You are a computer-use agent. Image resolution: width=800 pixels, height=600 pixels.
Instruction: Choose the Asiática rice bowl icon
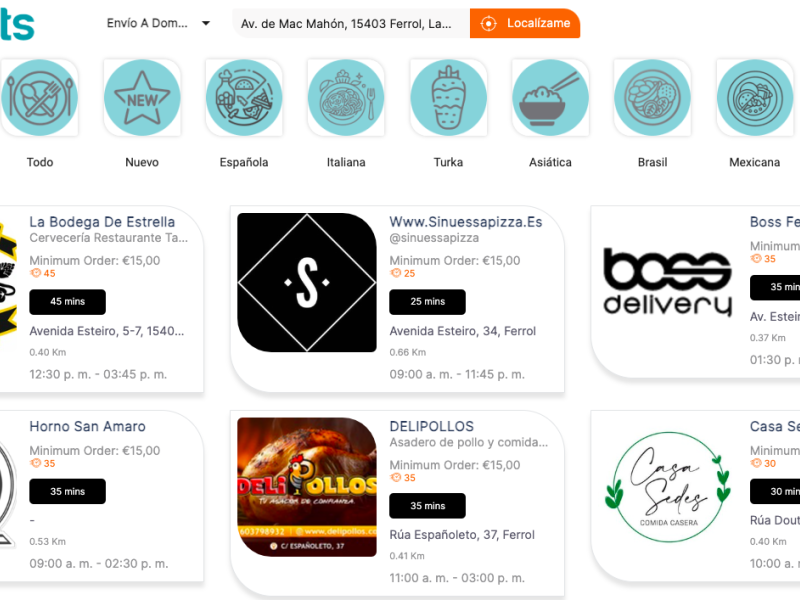[551, 97]
